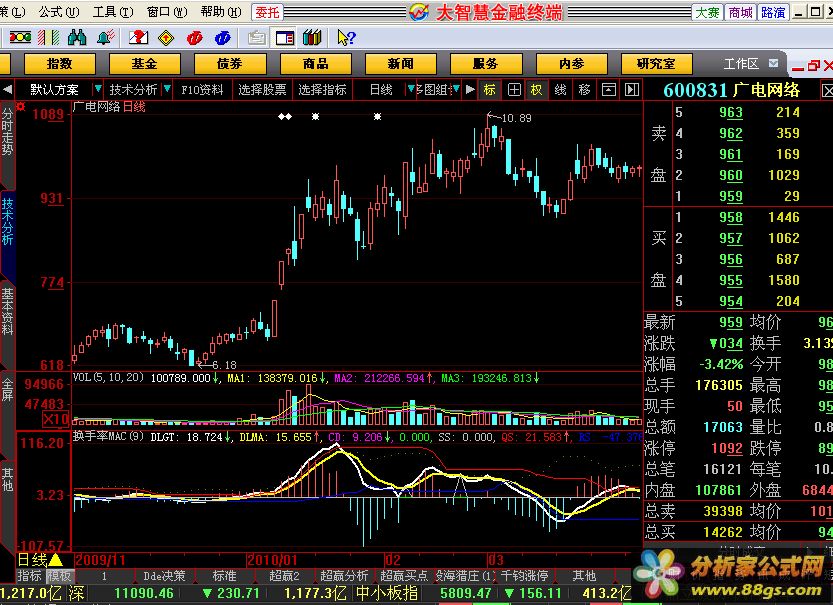Toggle the 标 marker button

point(489,90)
